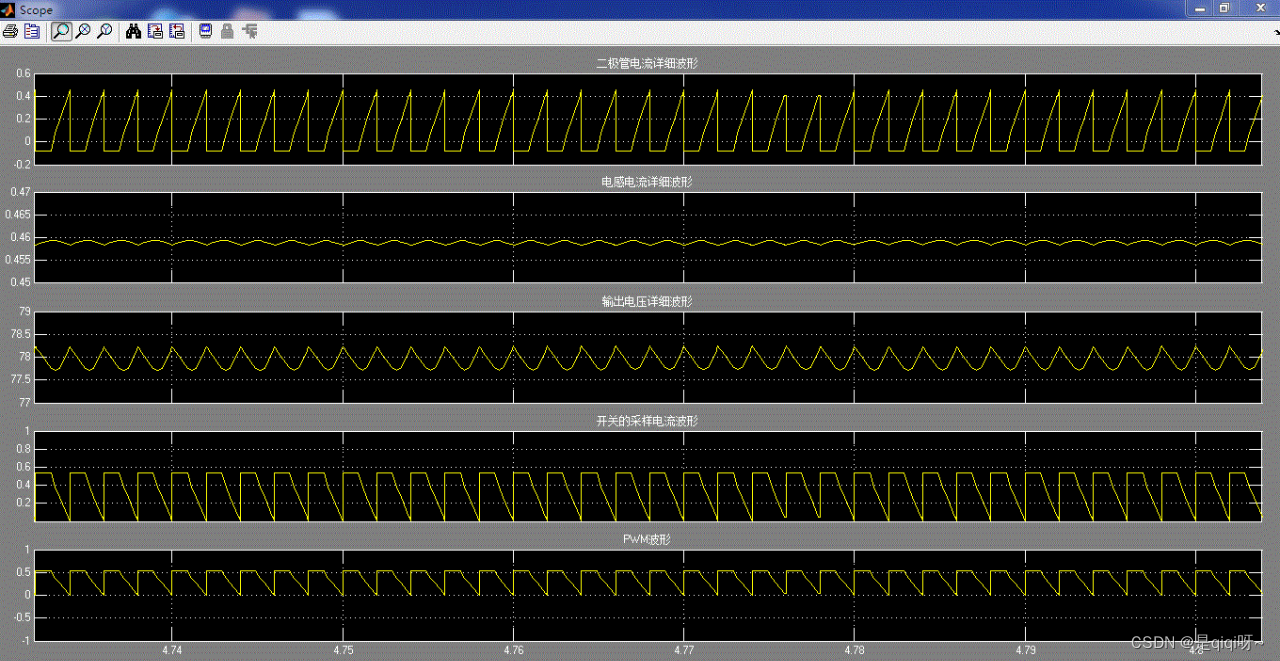Click the 78.5 y-axis label

(21, 334)
